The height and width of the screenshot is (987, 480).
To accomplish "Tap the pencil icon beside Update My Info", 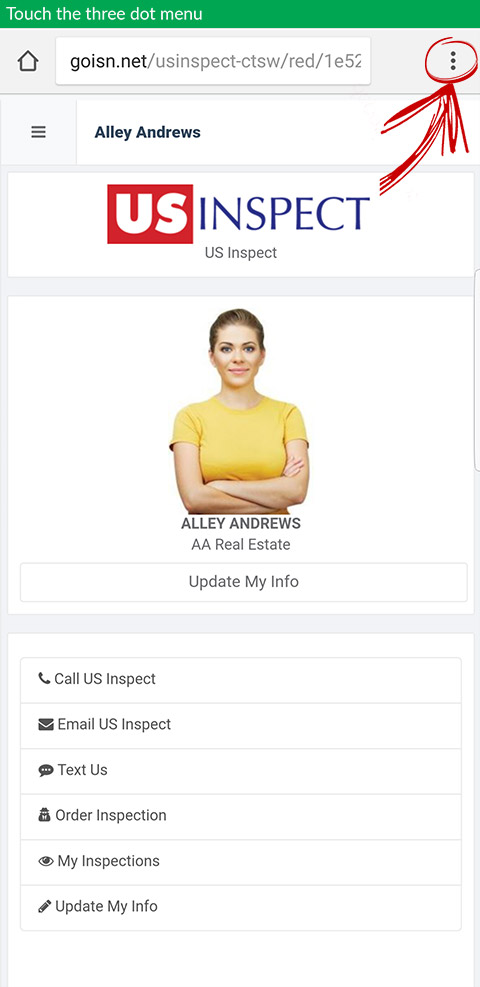I will click(45, 906).
